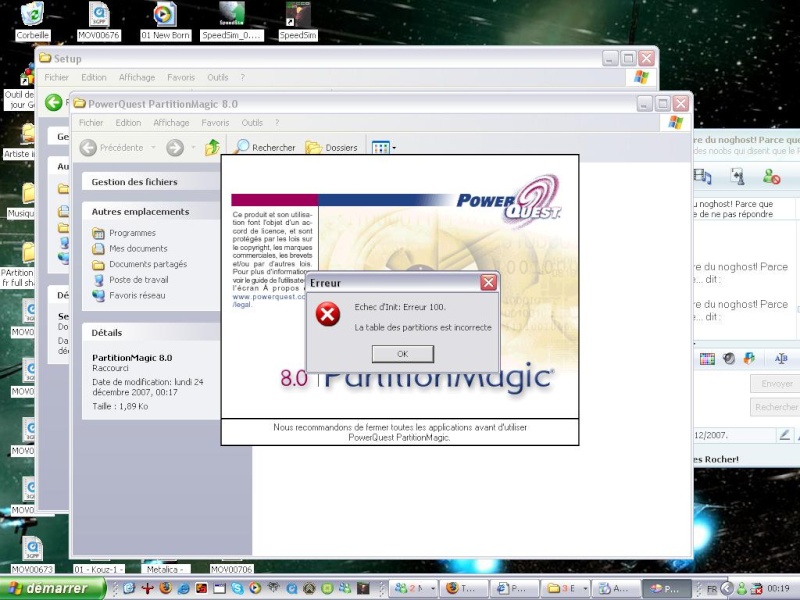Click the forward arrow in PartitionMagic window
The image size is (800, 600).
click(x=175, y=147)
